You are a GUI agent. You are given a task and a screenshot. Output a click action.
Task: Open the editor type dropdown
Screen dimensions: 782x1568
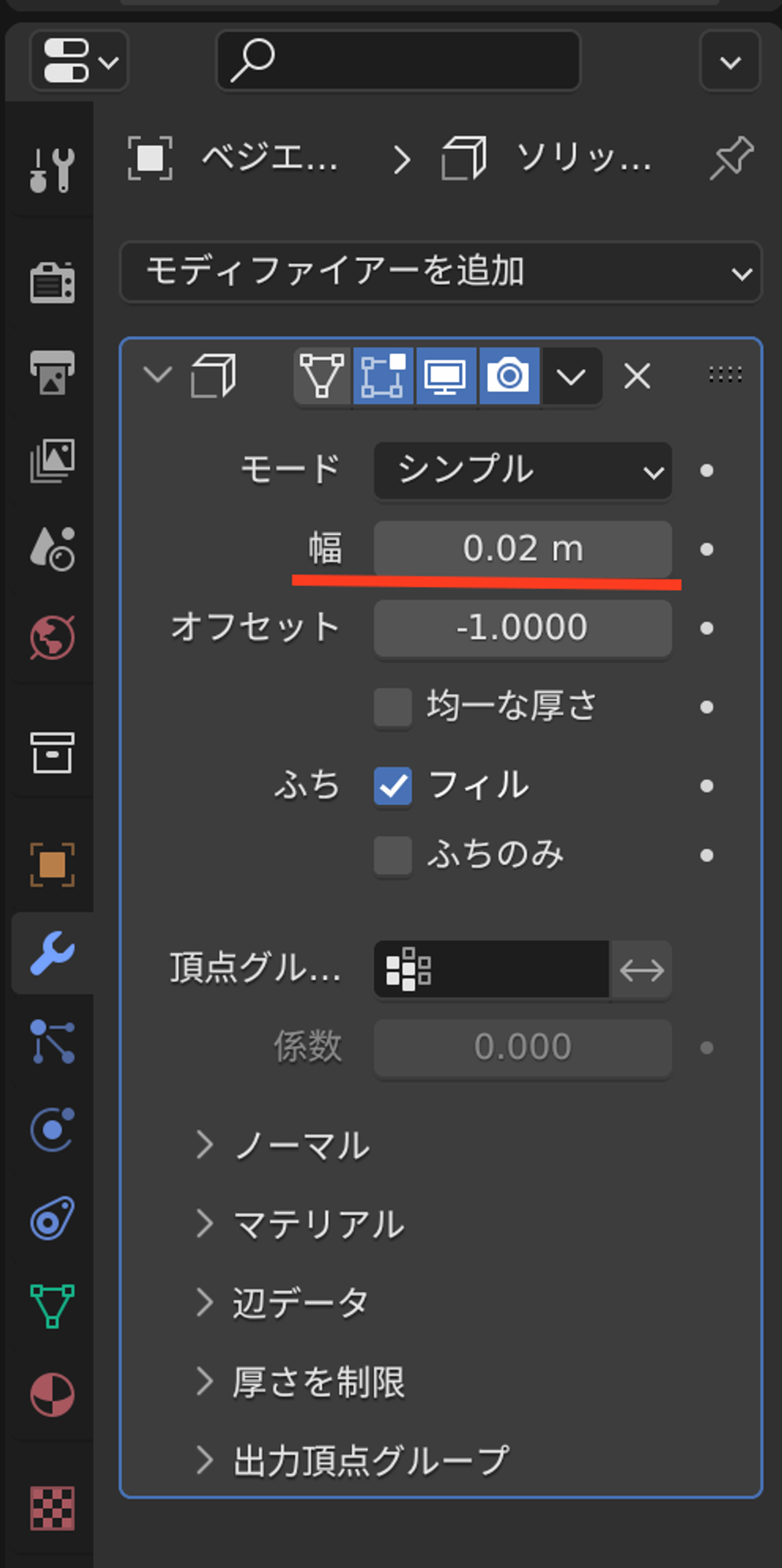[79, 61]
